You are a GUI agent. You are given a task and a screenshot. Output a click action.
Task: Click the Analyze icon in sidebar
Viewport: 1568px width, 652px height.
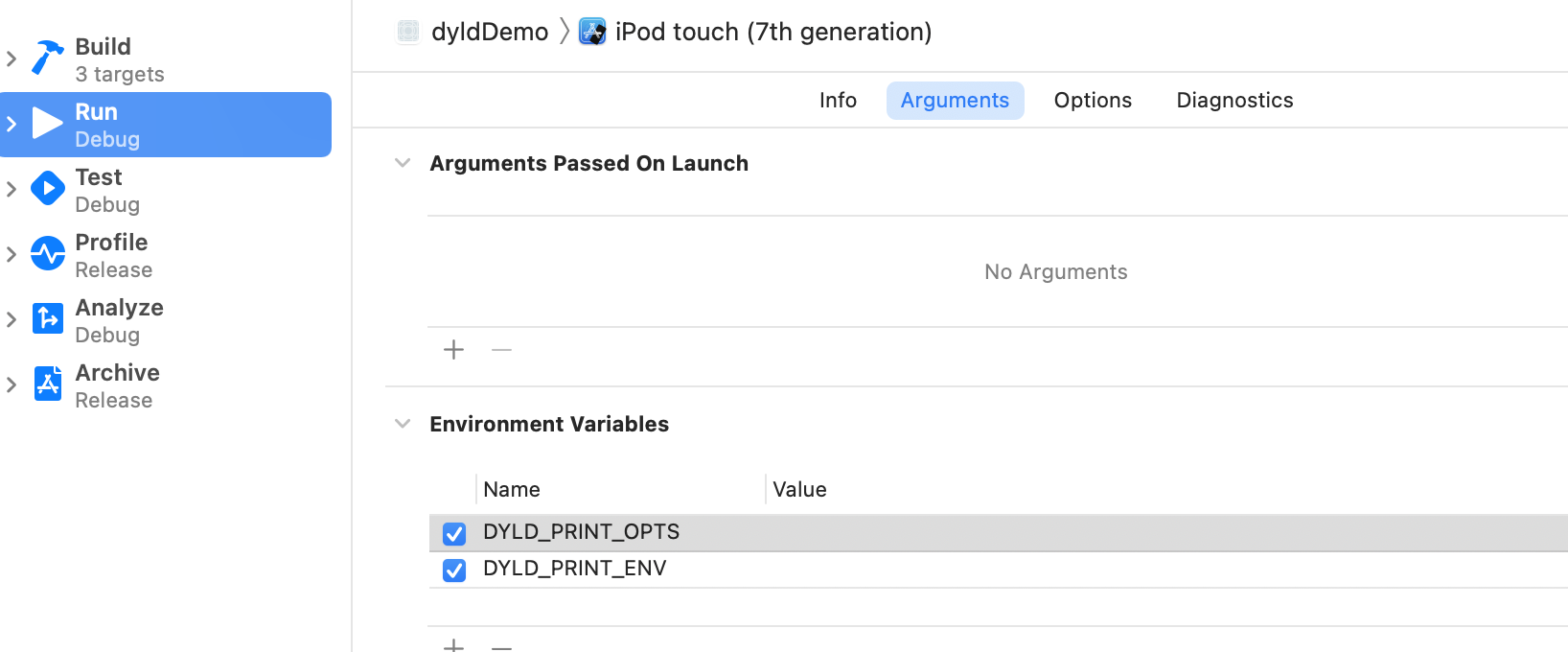pos(47,318)
